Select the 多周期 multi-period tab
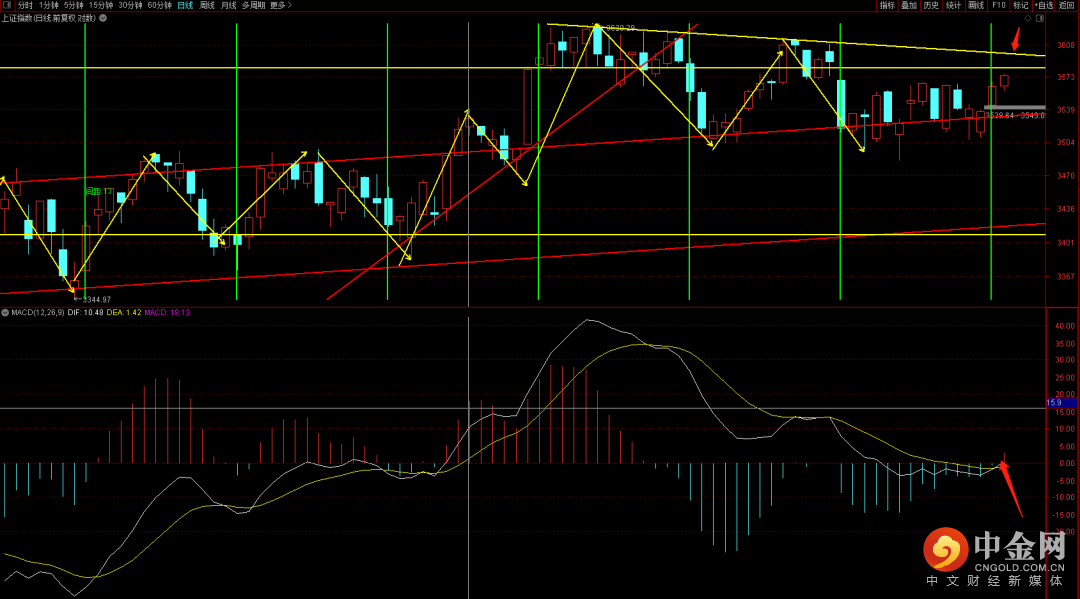1080x599 pixels. [x=253, y=5]
